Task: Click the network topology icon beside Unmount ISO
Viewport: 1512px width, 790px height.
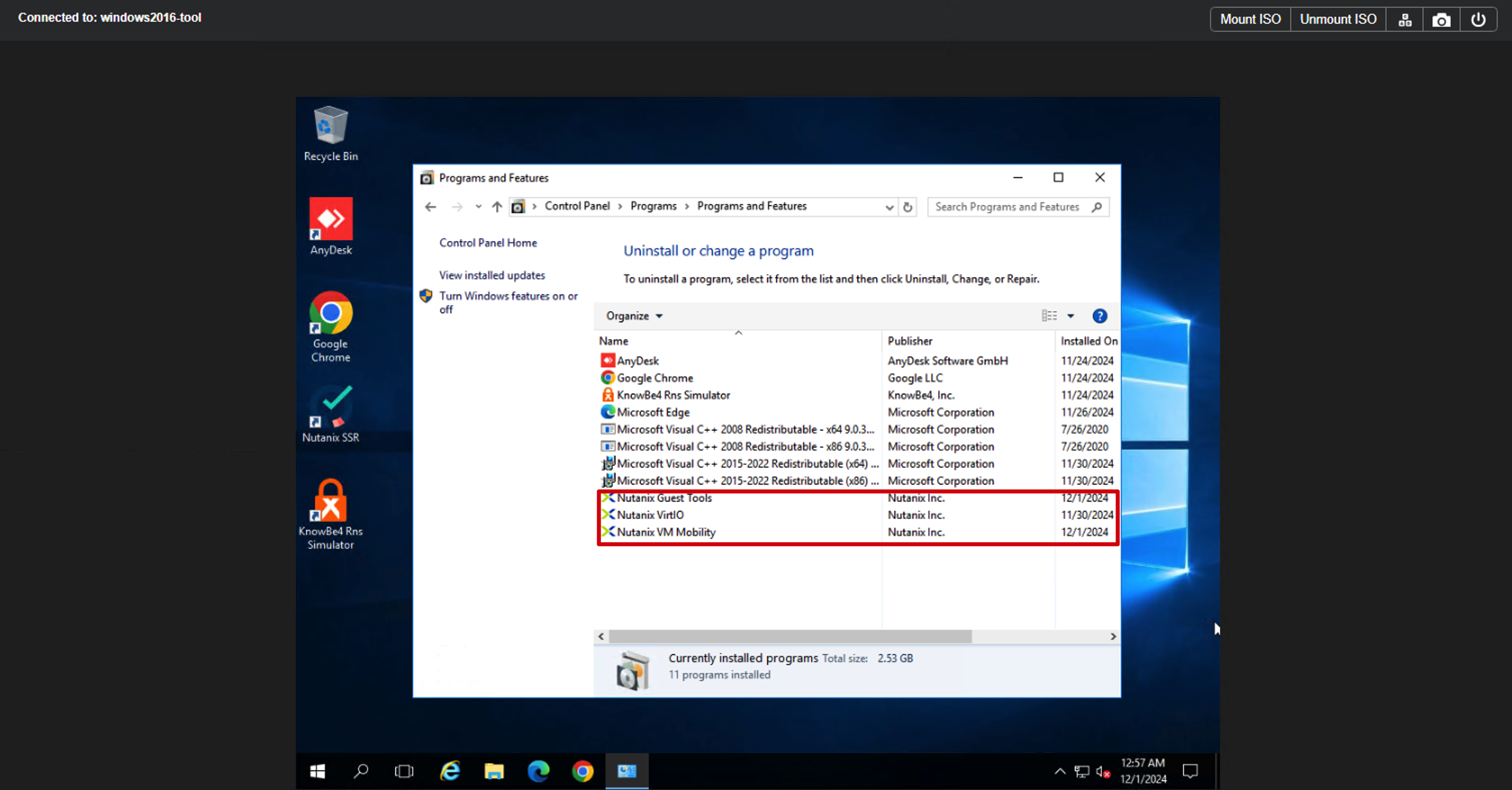Action: pyautogui.click(x=1405, y=20)
